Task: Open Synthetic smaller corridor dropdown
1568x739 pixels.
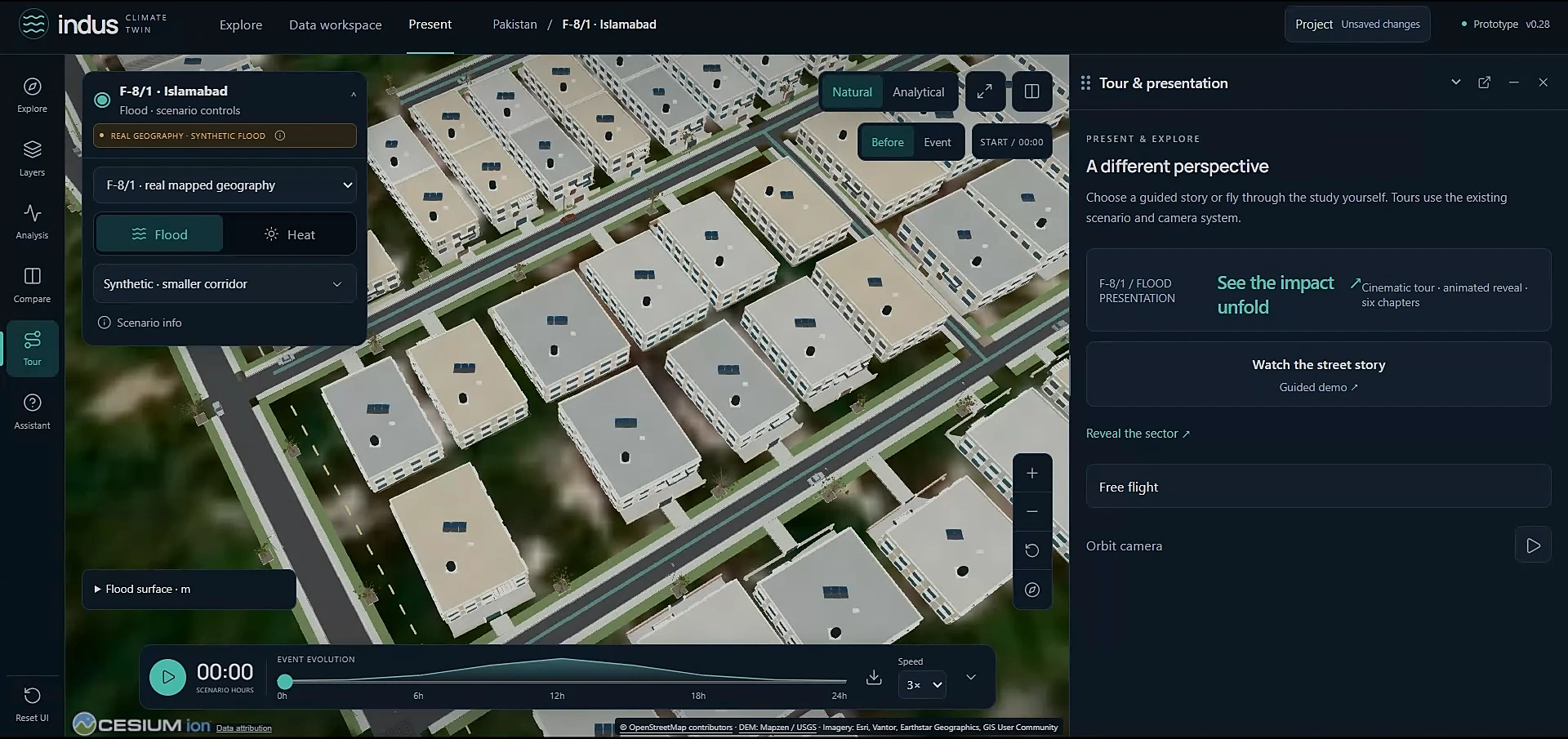Action: (225, 284)
